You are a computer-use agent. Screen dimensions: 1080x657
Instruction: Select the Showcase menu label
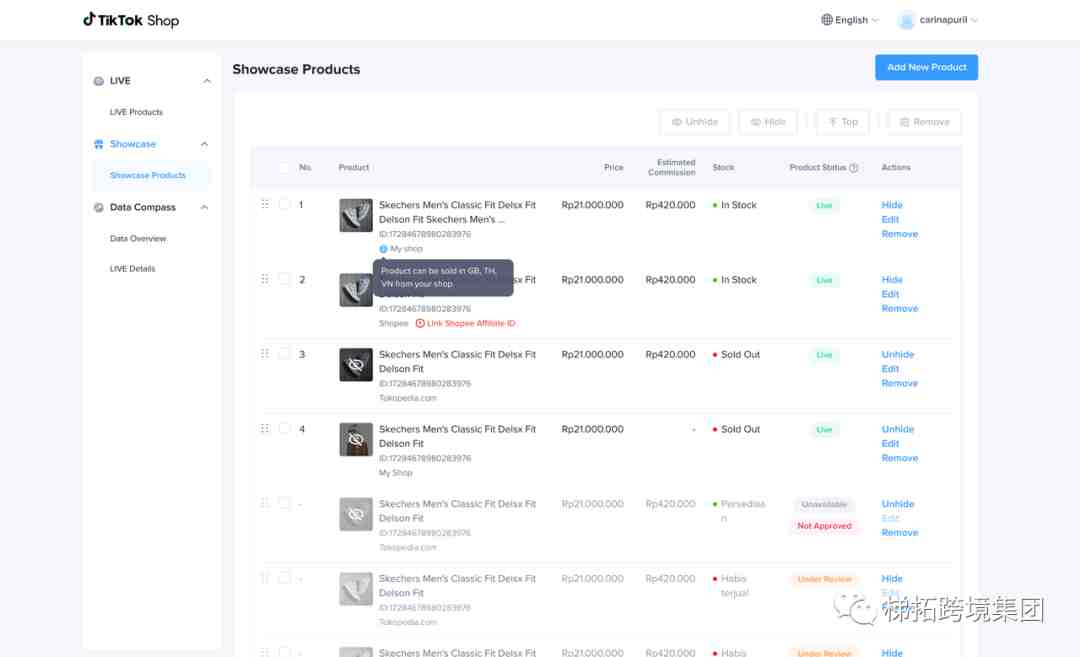pos(133,144)
